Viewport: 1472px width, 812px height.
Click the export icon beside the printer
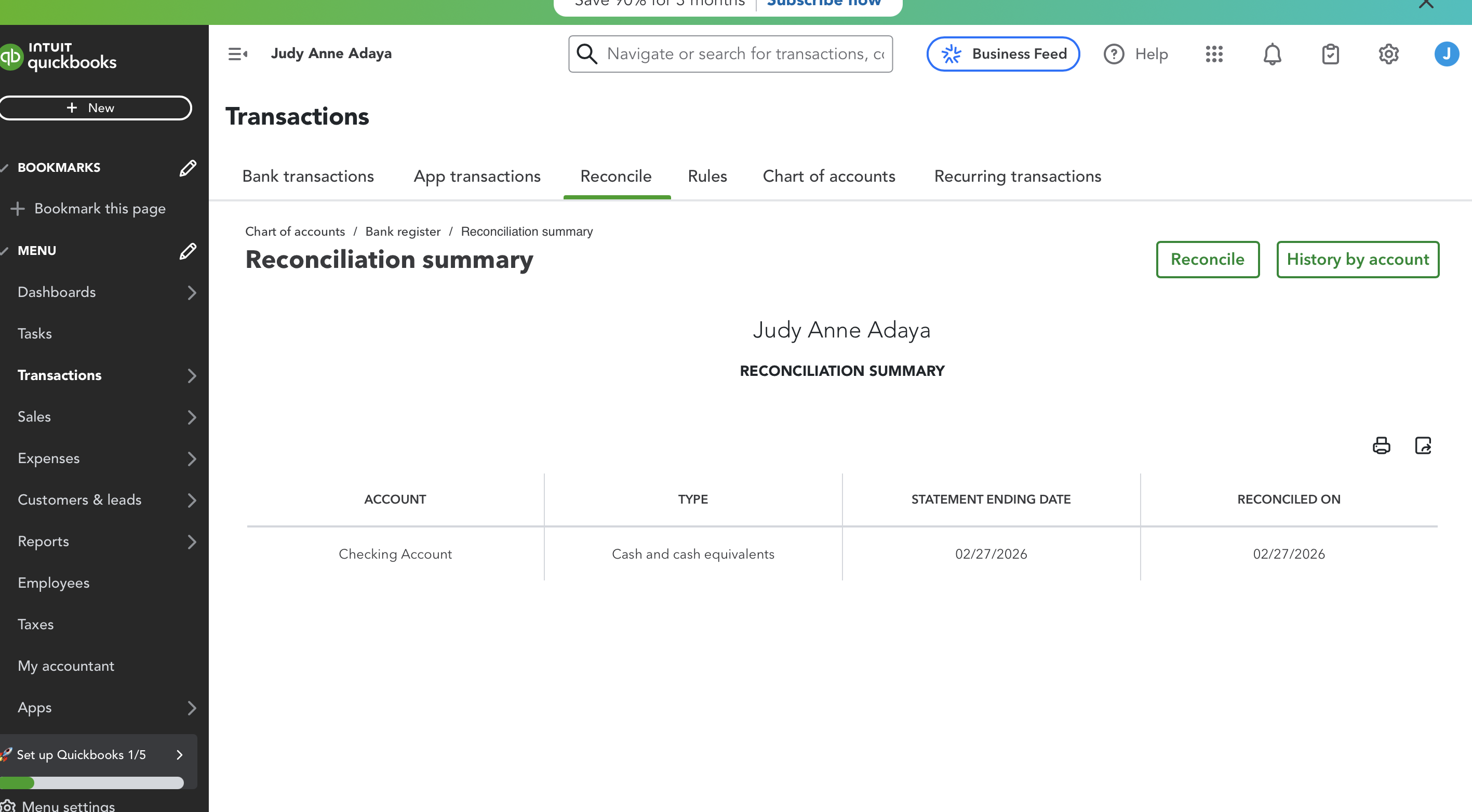tap(1423, 445)
